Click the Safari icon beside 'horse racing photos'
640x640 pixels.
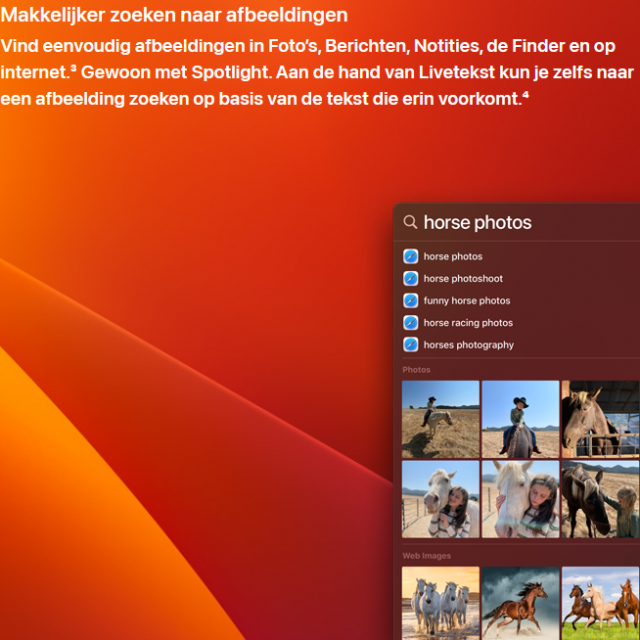[x=411, y=322]
